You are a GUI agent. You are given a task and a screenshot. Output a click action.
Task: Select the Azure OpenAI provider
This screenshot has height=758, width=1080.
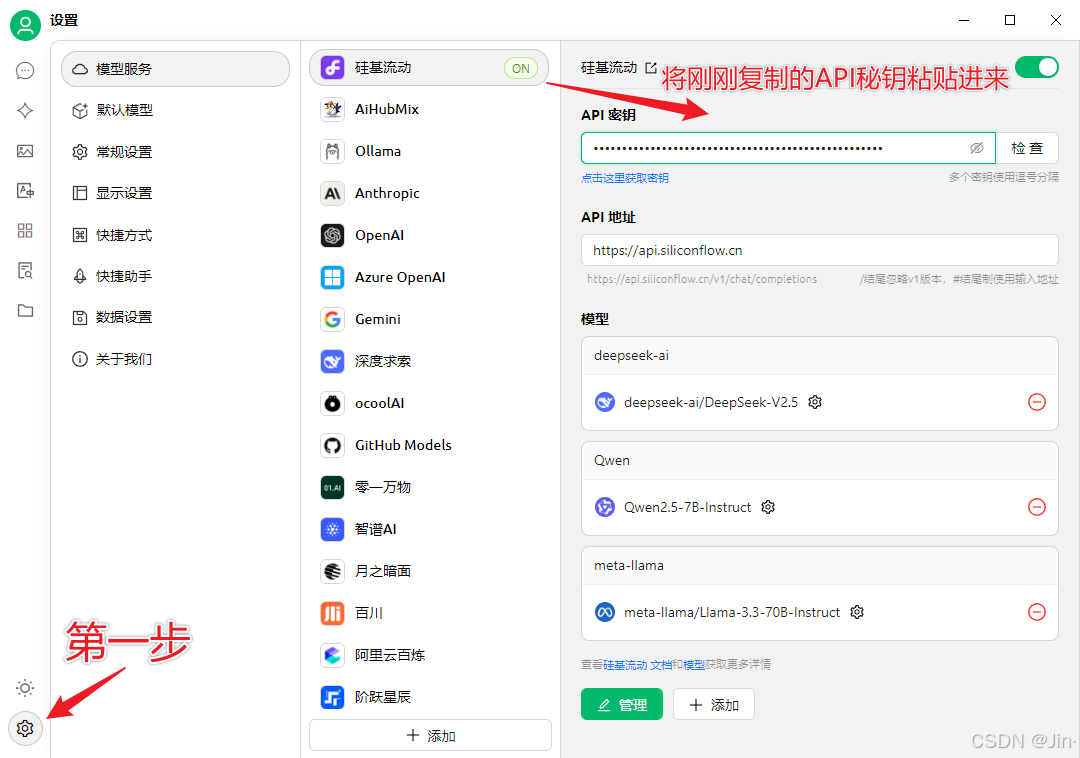point(429,277)
